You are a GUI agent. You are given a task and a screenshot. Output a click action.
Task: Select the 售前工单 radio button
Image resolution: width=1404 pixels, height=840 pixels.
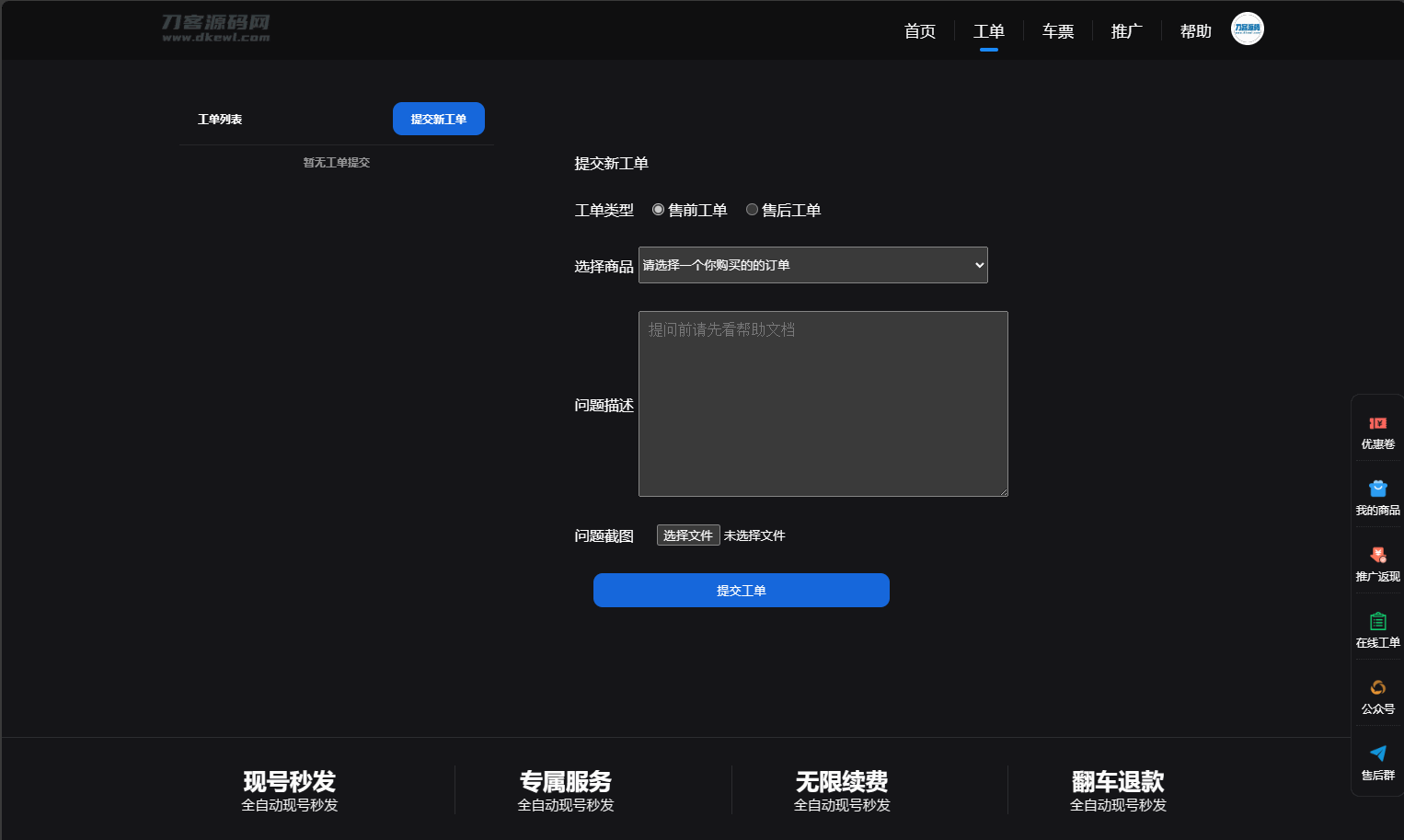[x=658, y=210]
